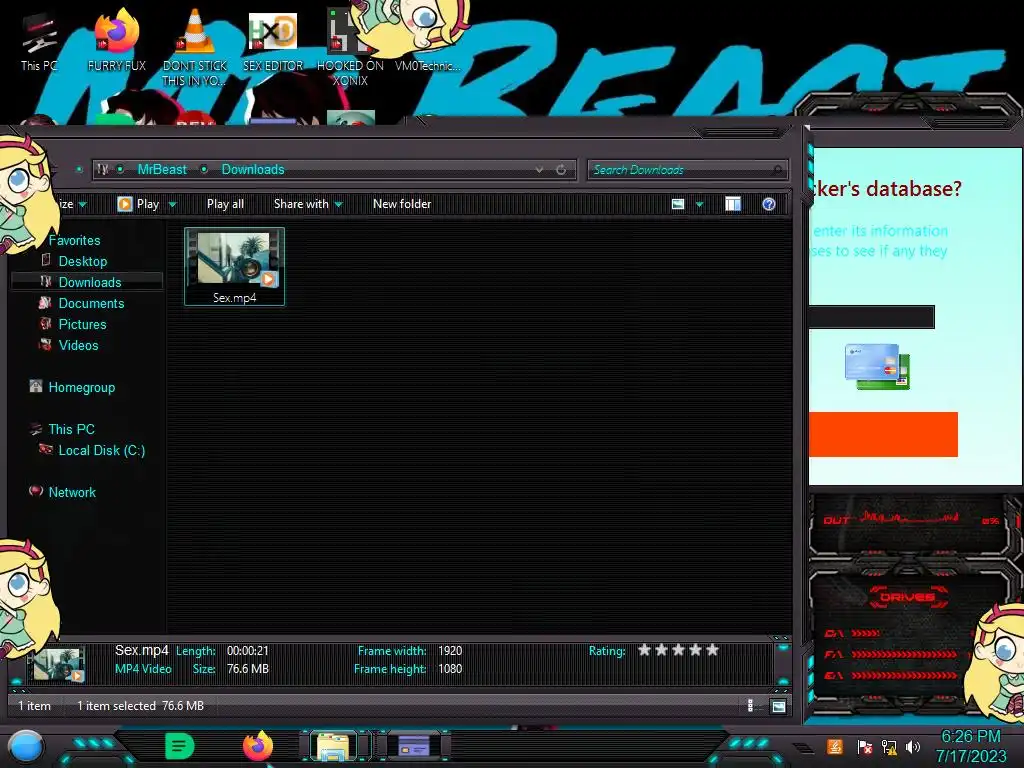This screenshot has width=1024, height=768.
Task: Open File Explorer from the taskbar
Action: tap(333, 746)
